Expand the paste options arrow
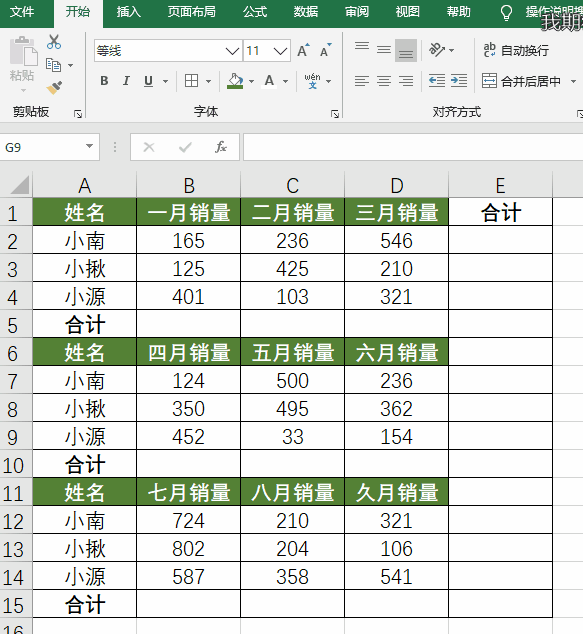The width and height of the screenshot is (583, 634). click(x=23, y=90)
